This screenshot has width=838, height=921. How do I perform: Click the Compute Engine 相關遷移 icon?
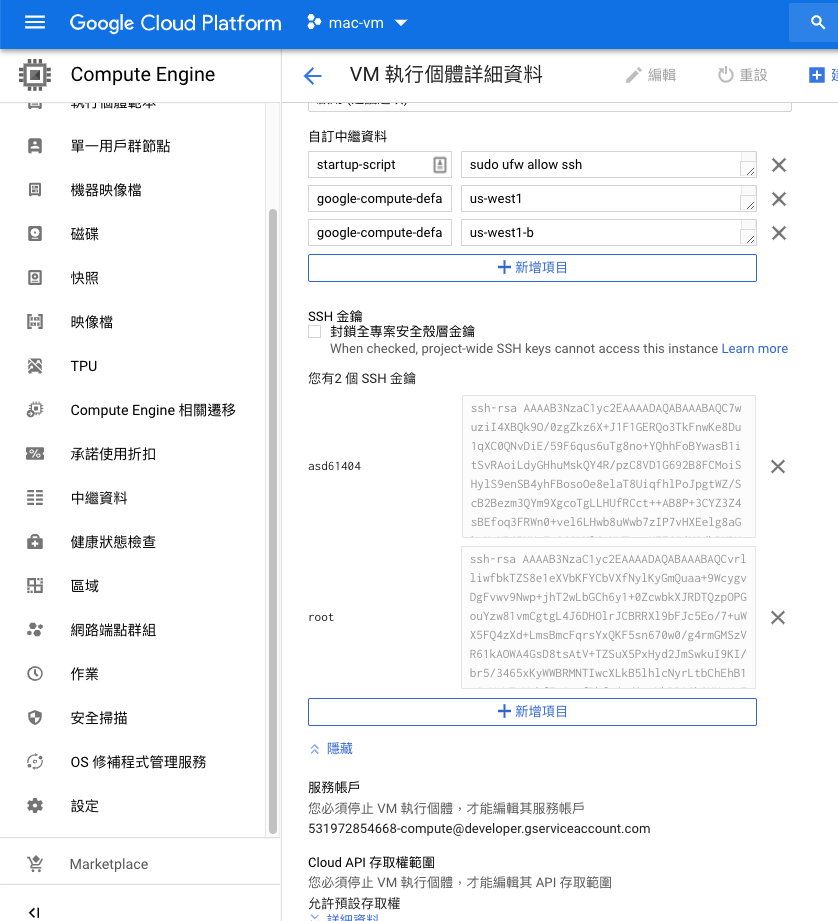[35, 410]
